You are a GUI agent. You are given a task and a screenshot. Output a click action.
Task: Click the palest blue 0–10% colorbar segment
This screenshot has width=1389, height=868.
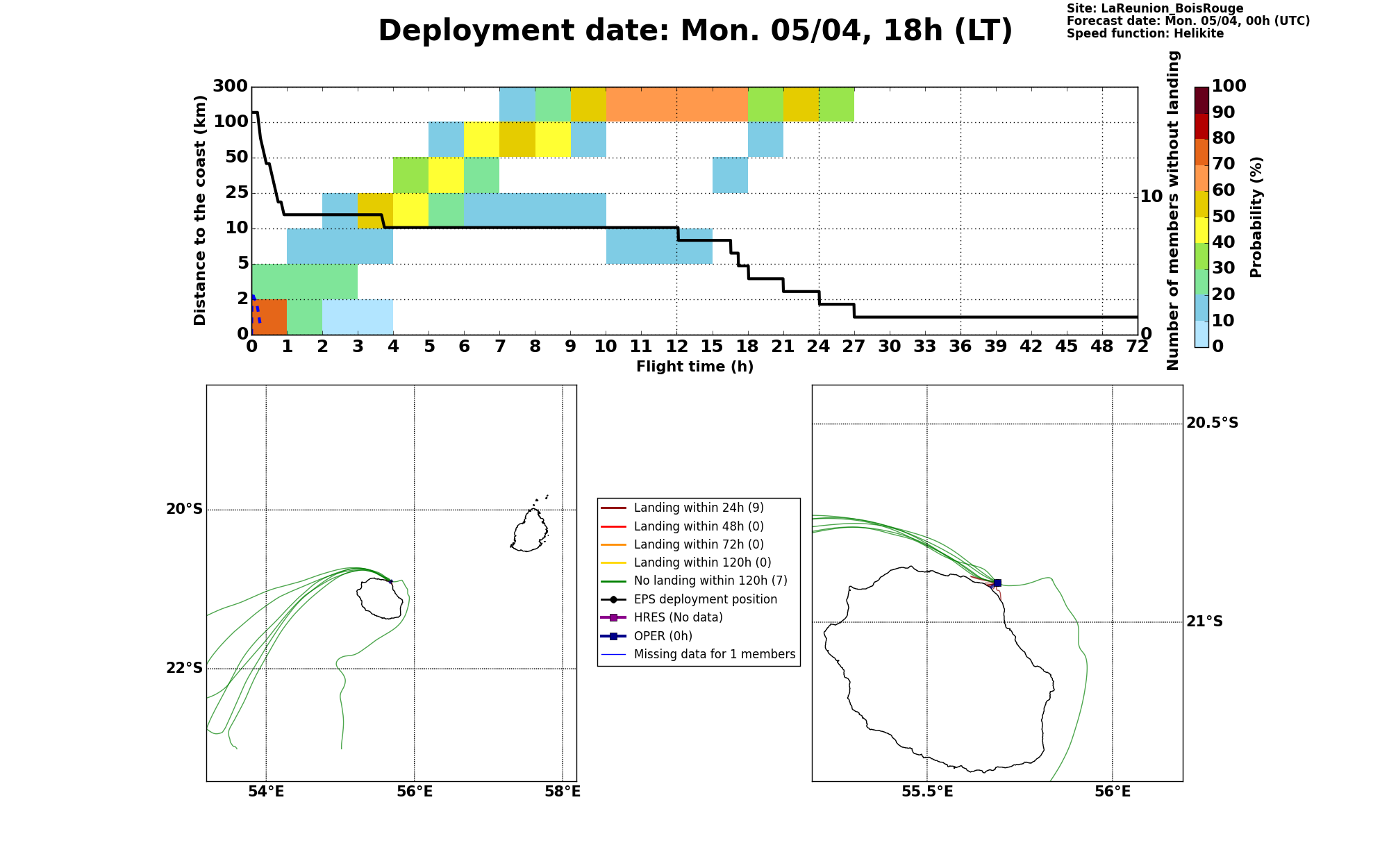pos(1201,334)
